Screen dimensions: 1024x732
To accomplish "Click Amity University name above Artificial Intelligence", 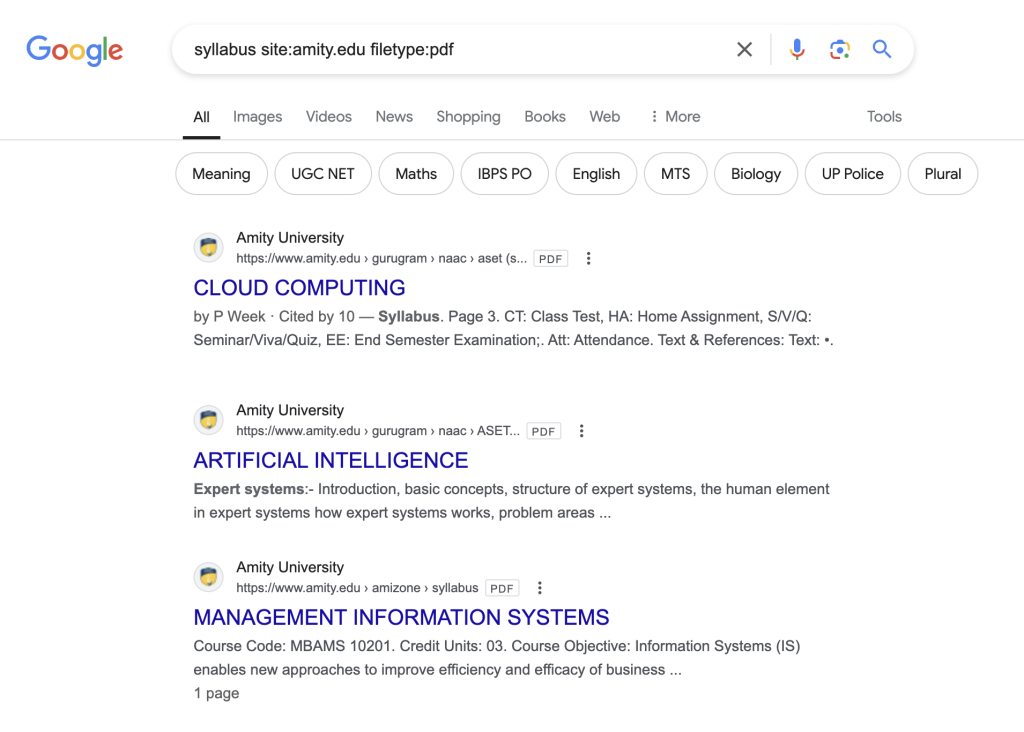I will click(x=290, y=410).
